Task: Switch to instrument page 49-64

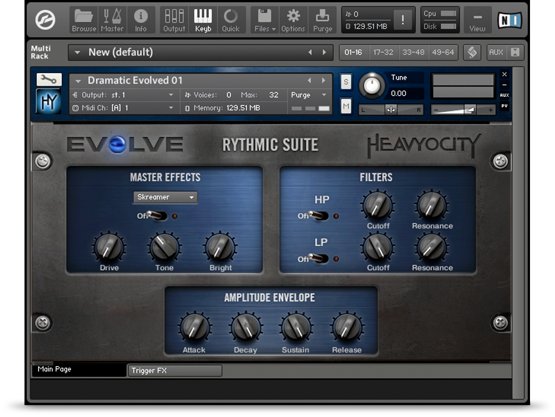Action: click(443, 52)
